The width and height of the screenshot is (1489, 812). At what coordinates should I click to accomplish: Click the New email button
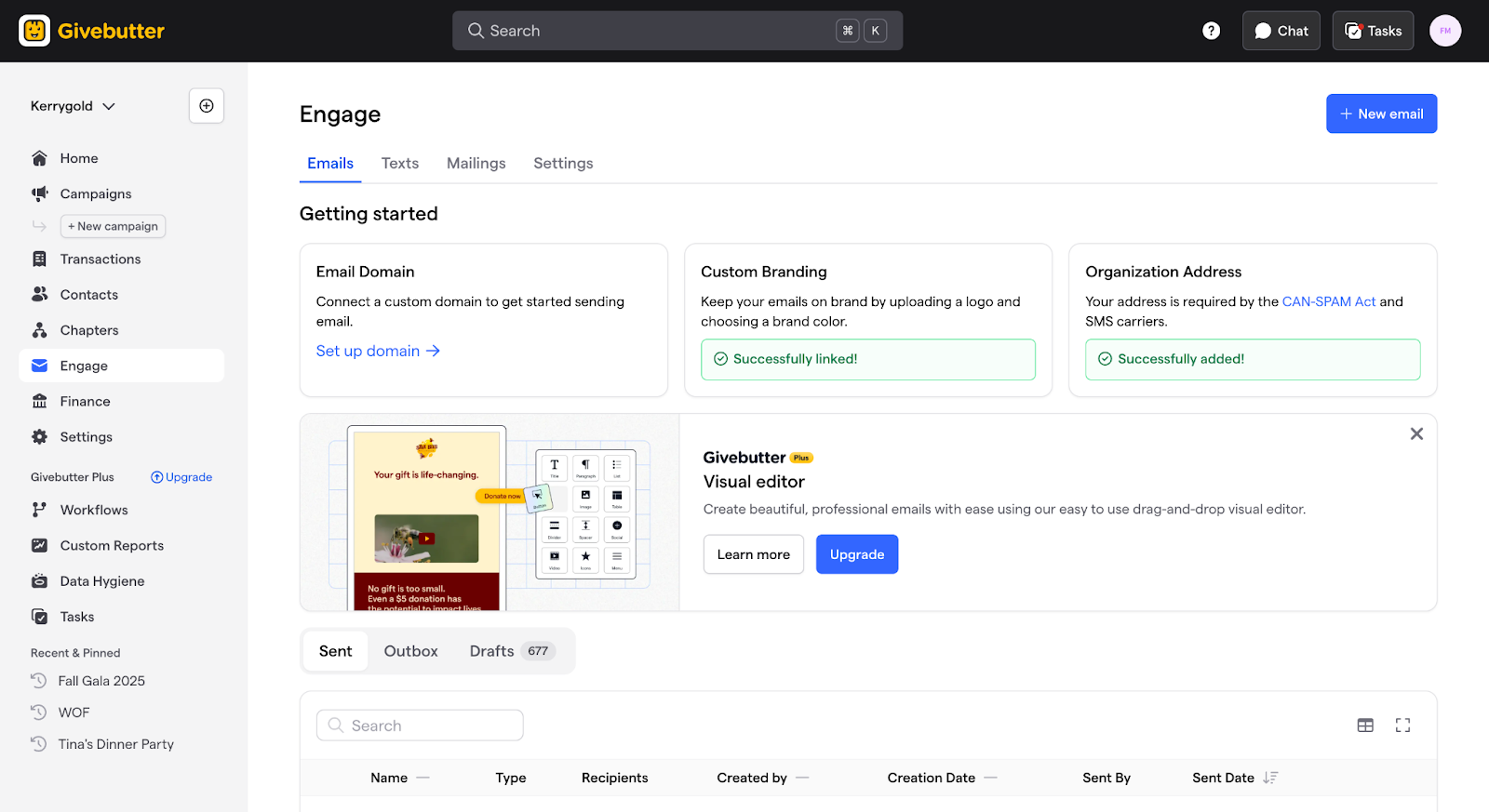click(x=1381, y=113)
